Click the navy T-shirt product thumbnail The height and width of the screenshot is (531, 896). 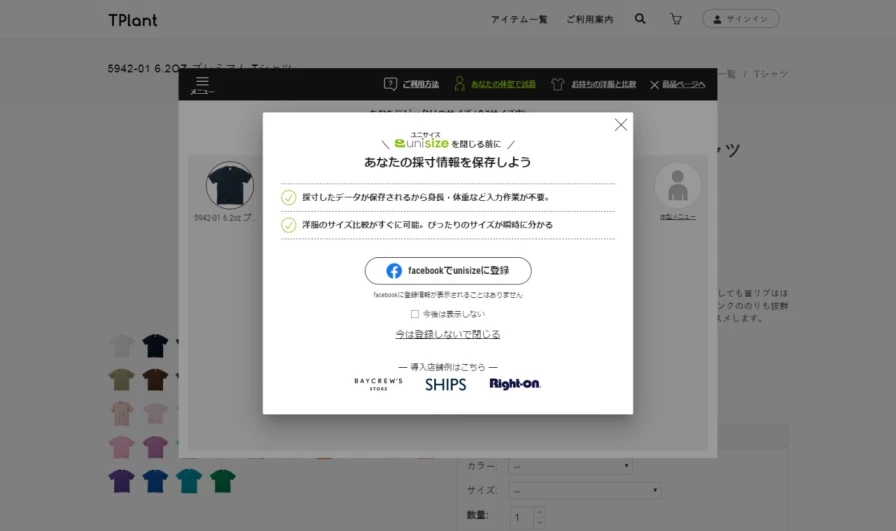click(x=229, y=186)
